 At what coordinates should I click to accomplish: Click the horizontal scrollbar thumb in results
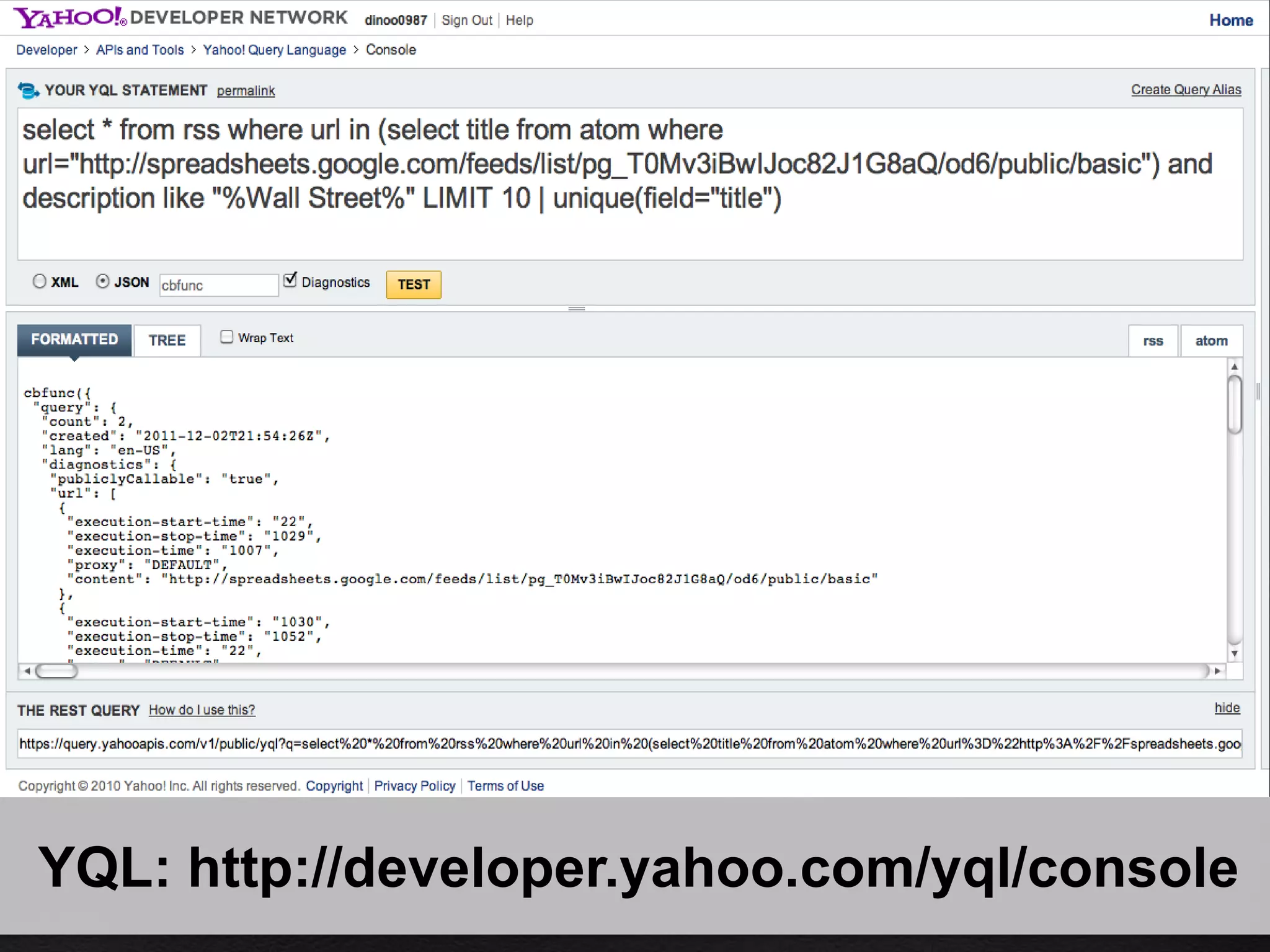pyautogui.click(x=56, y=671)
